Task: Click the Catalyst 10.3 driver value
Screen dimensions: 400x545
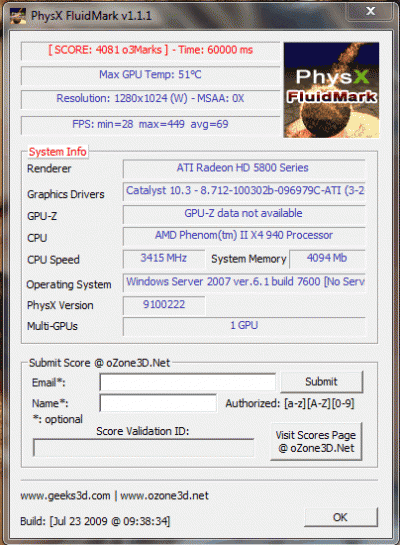Action: click(x=244, y=191)
